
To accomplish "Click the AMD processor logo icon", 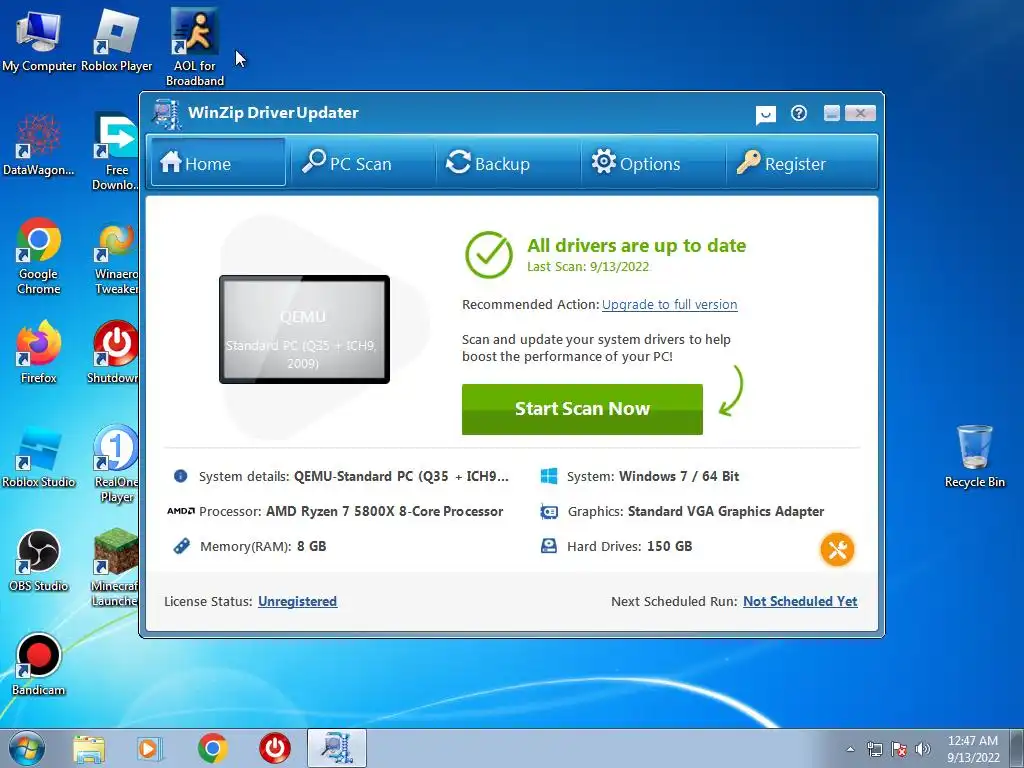I will point(180,511).
